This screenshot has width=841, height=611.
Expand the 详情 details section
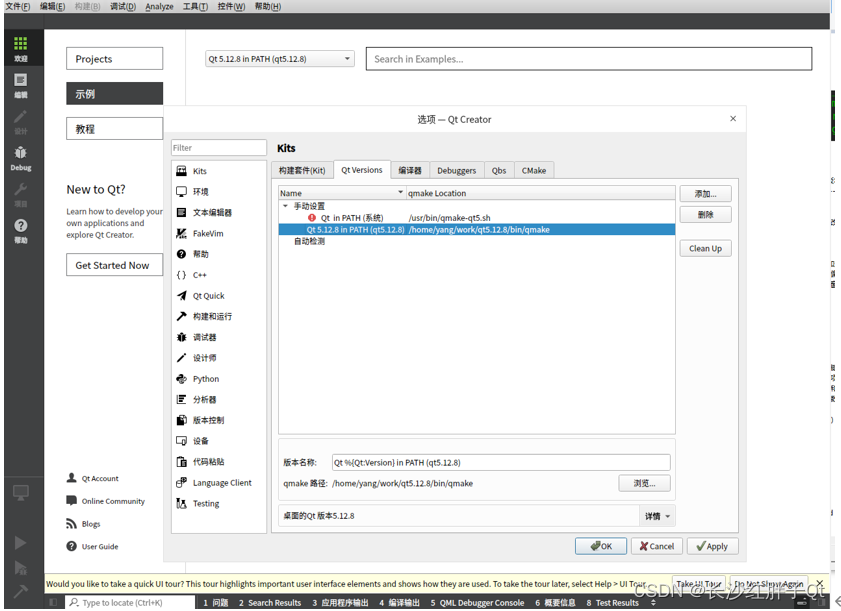(x=657, y=516)
